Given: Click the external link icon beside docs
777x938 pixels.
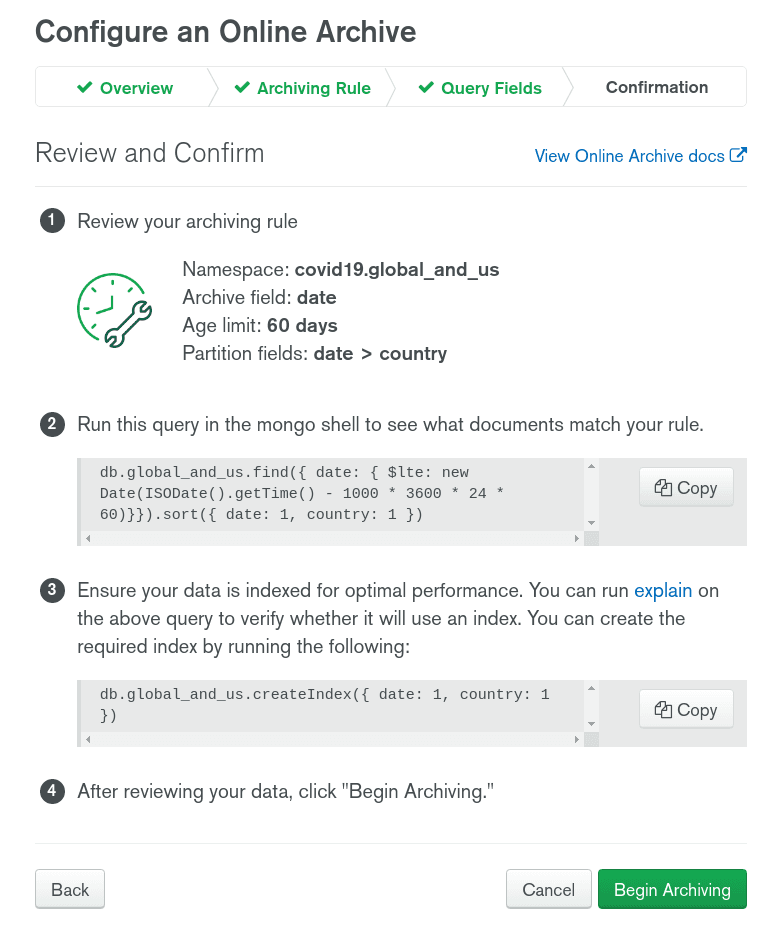Looking at the screenshot, I should 738,155.
